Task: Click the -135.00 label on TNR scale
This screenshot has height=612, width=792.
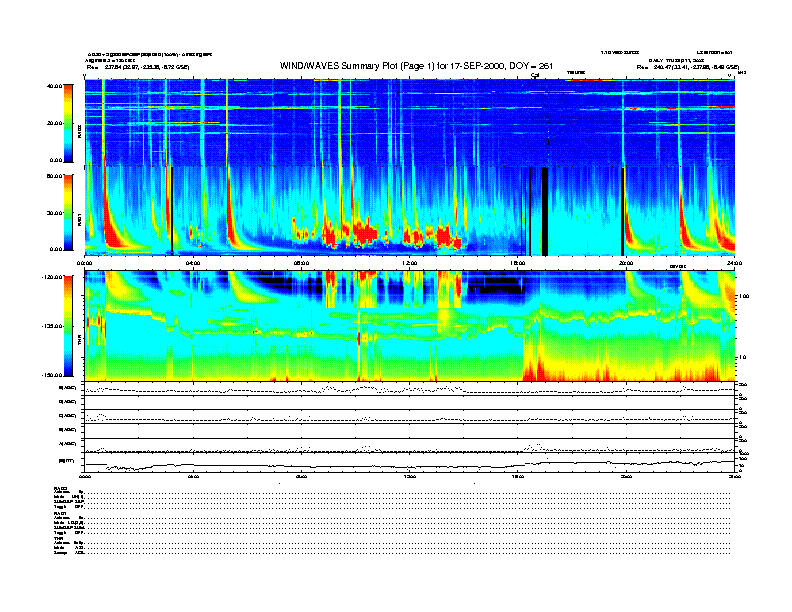Action: [52, 326]
